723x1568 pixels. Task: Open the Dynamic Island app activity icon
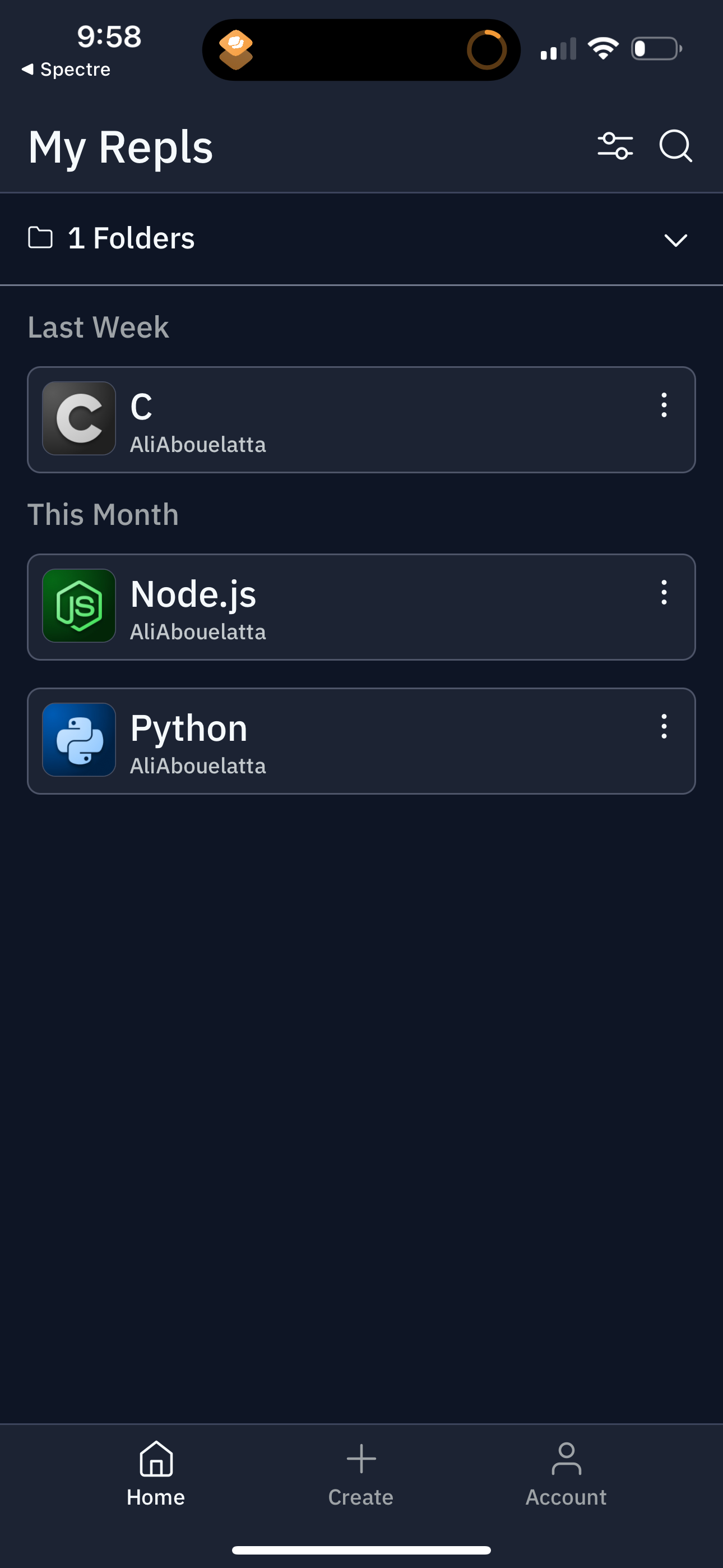[235, 50]
